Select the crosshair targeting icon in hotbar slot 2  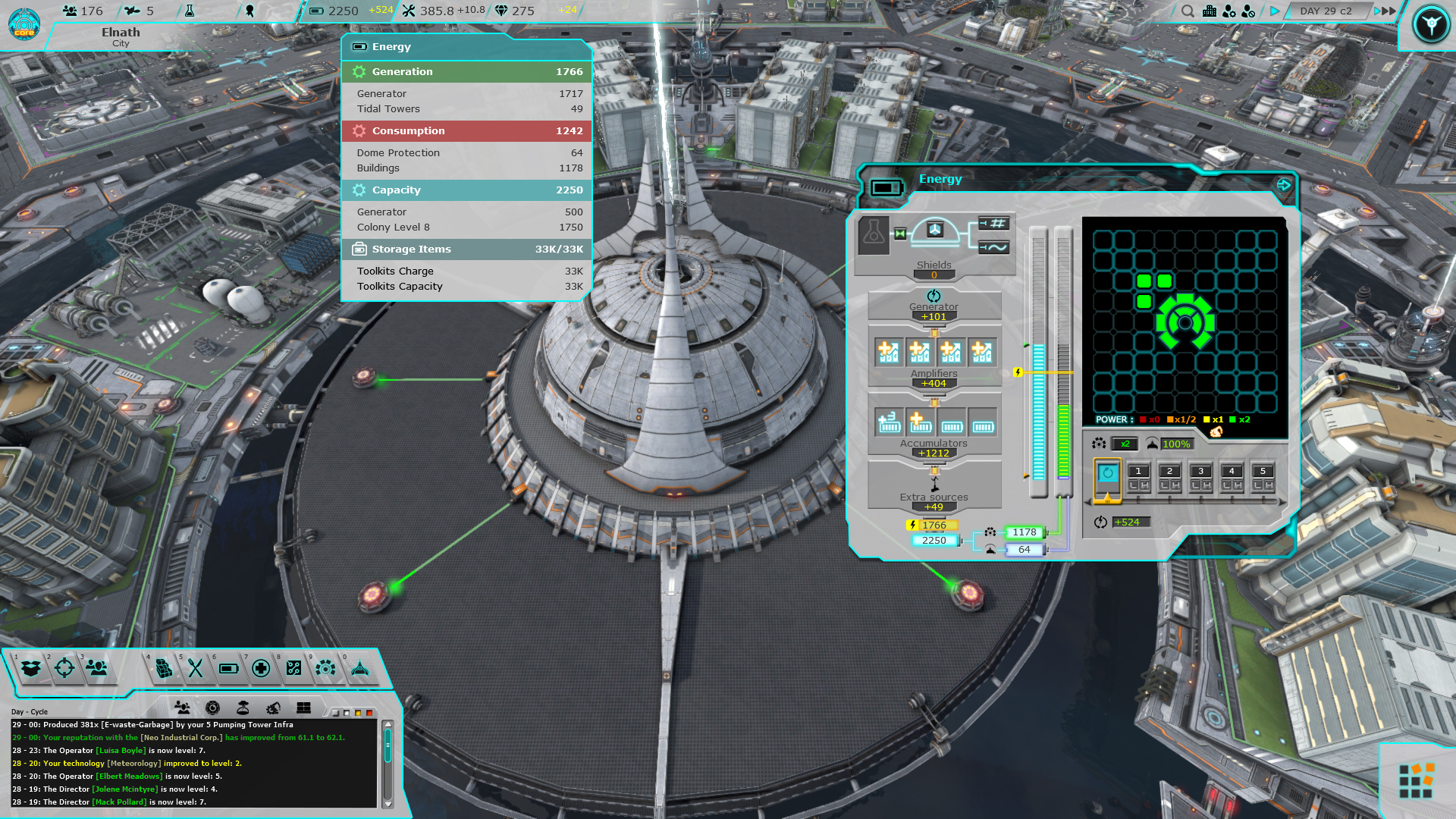click(x=64, y=668)
